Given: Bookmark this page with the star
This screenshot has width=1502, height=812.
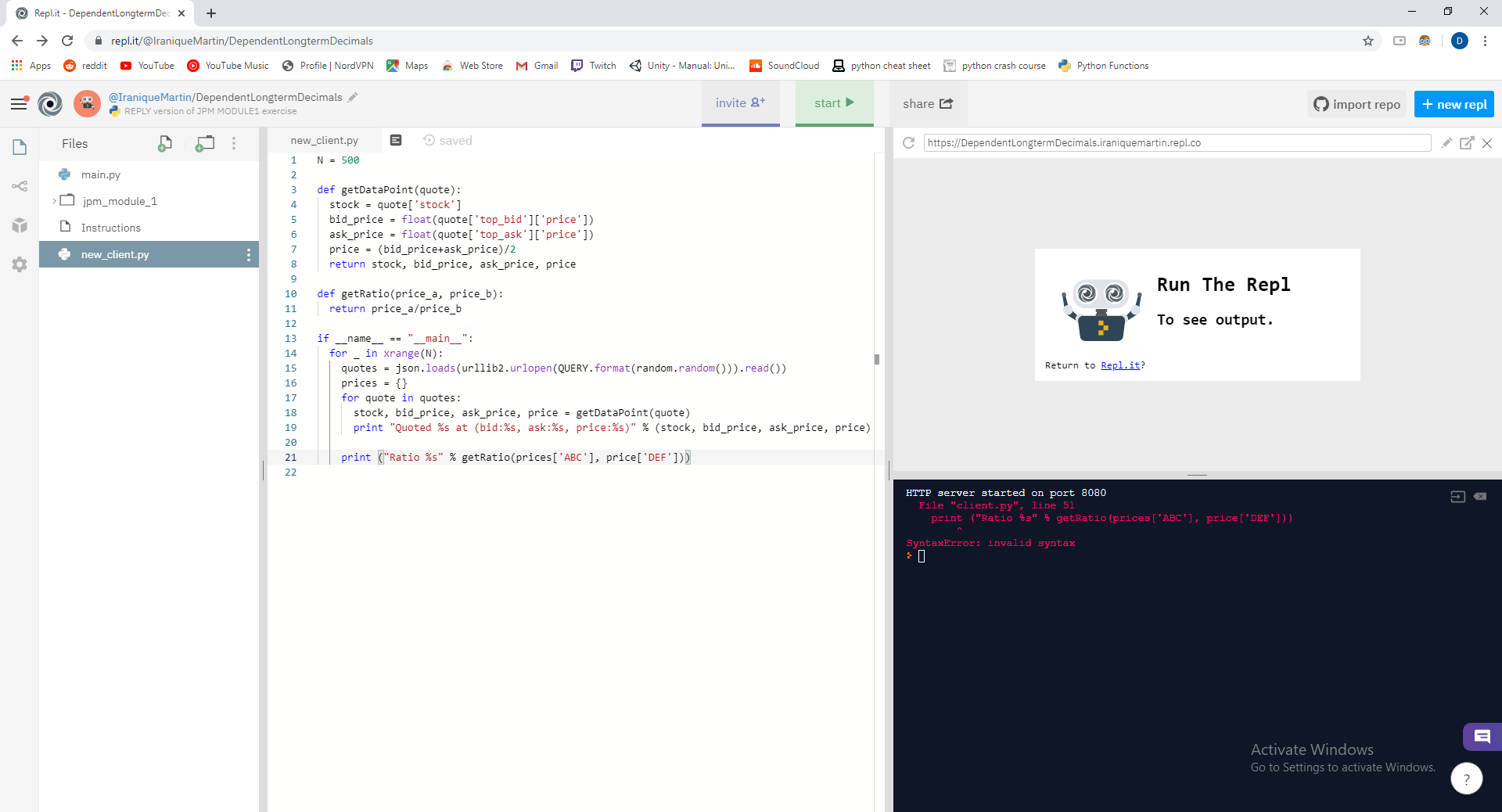Looking at the screenshot, I should (x=1368, y=41).
